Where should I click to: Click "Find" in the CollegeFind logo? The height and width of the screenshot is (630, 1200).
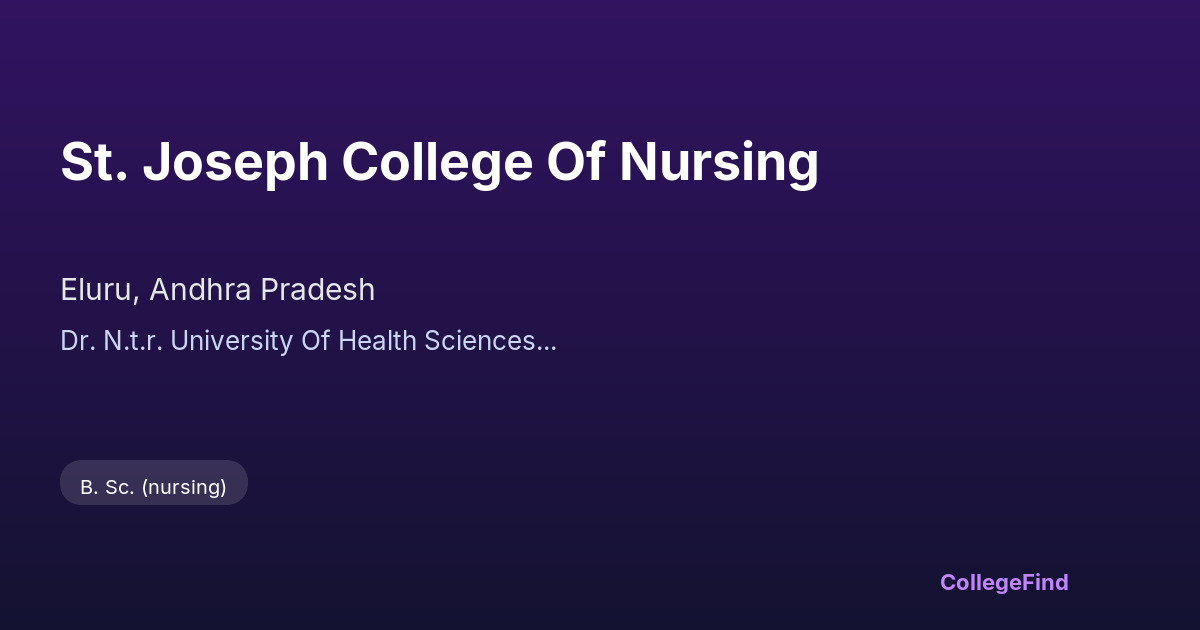[1044, 582]
